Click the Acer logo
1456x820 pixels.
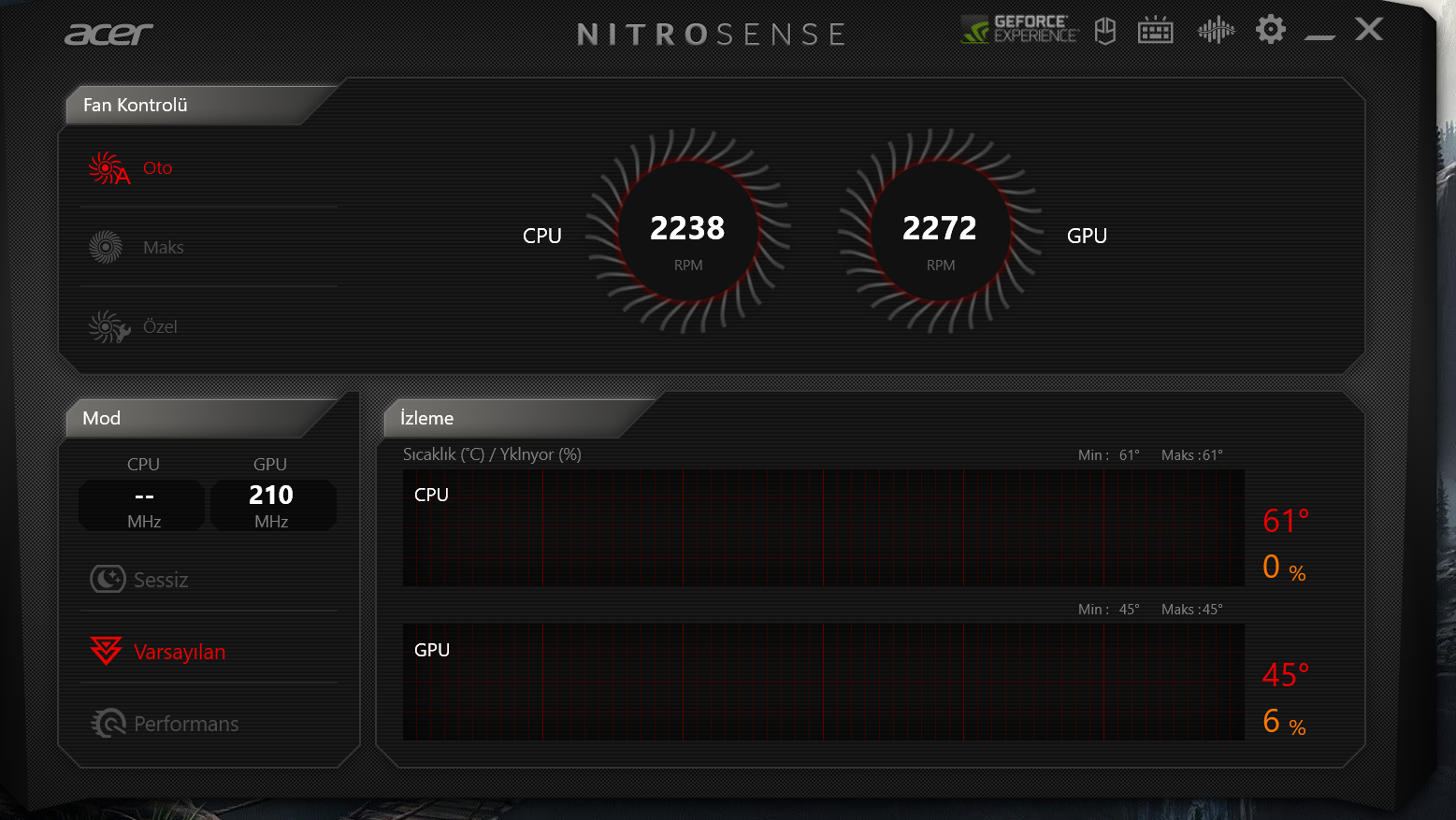(108, 35)
